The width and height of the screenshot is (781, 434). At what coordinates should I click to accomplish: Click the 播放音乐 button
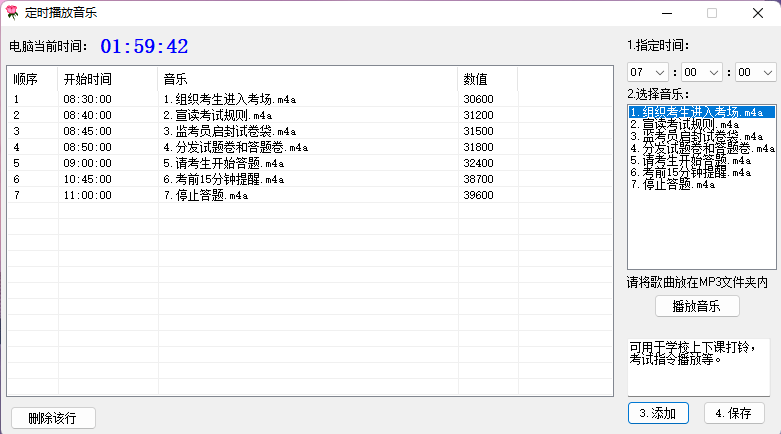click(x=697, y=306)
